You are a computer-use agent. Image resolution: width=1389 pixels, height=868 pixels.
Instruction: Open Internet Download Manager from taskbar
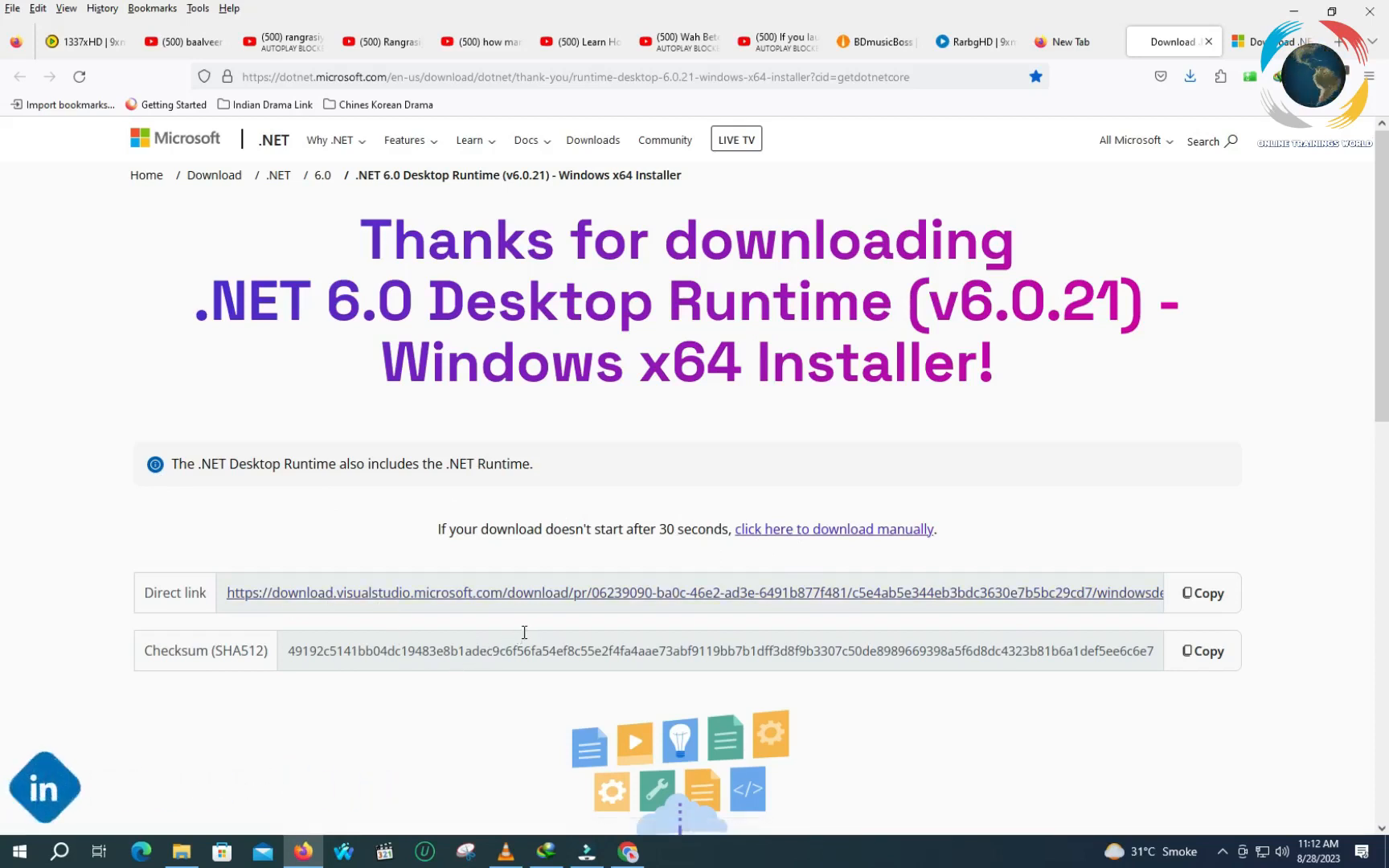pyautogui.click(x=547, y=851)
